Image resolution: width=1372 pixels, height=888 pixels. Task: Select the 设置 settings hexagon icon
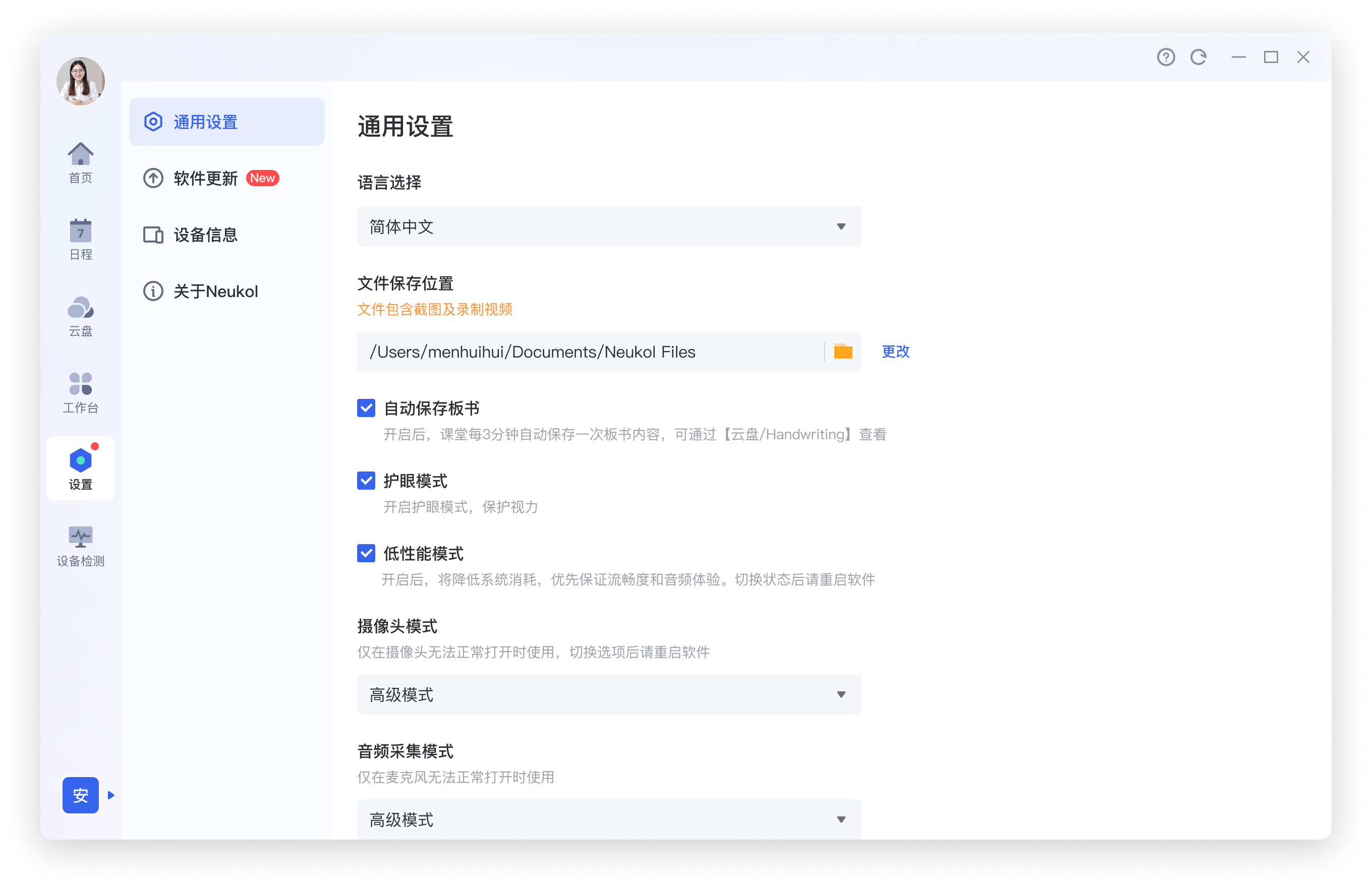[x=81, y=460]
